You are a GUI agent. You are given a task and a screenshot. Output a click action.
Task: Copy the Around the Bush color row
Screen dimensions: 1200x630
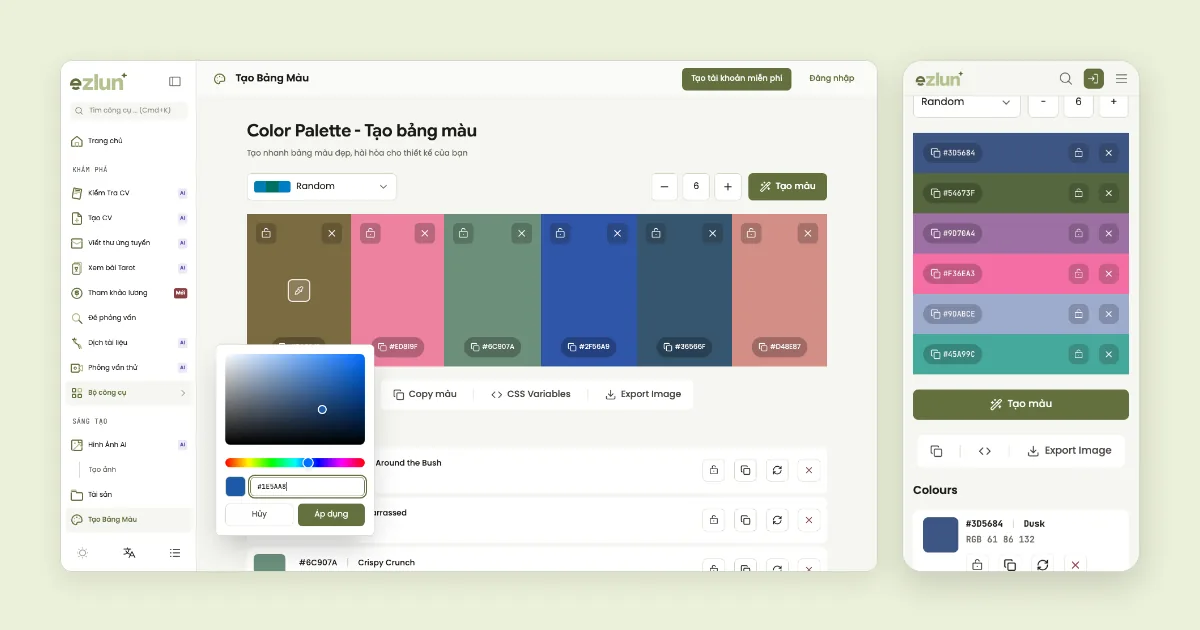click(745, 470)
